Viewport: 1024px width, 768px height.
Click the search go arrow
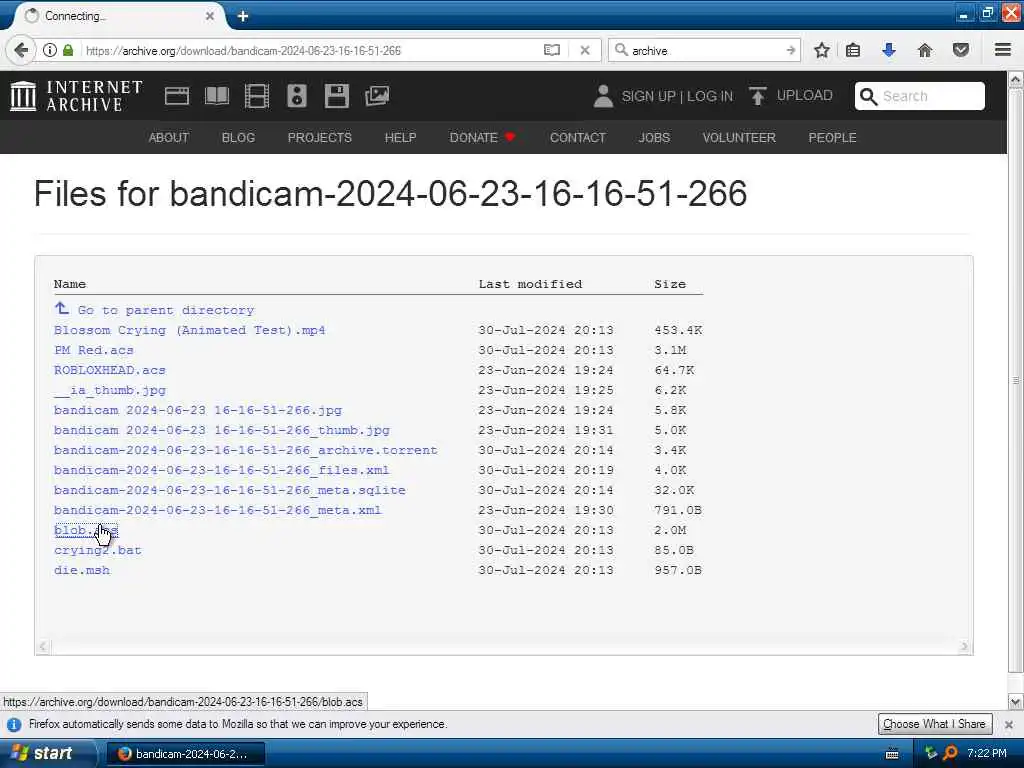point(791,50)
